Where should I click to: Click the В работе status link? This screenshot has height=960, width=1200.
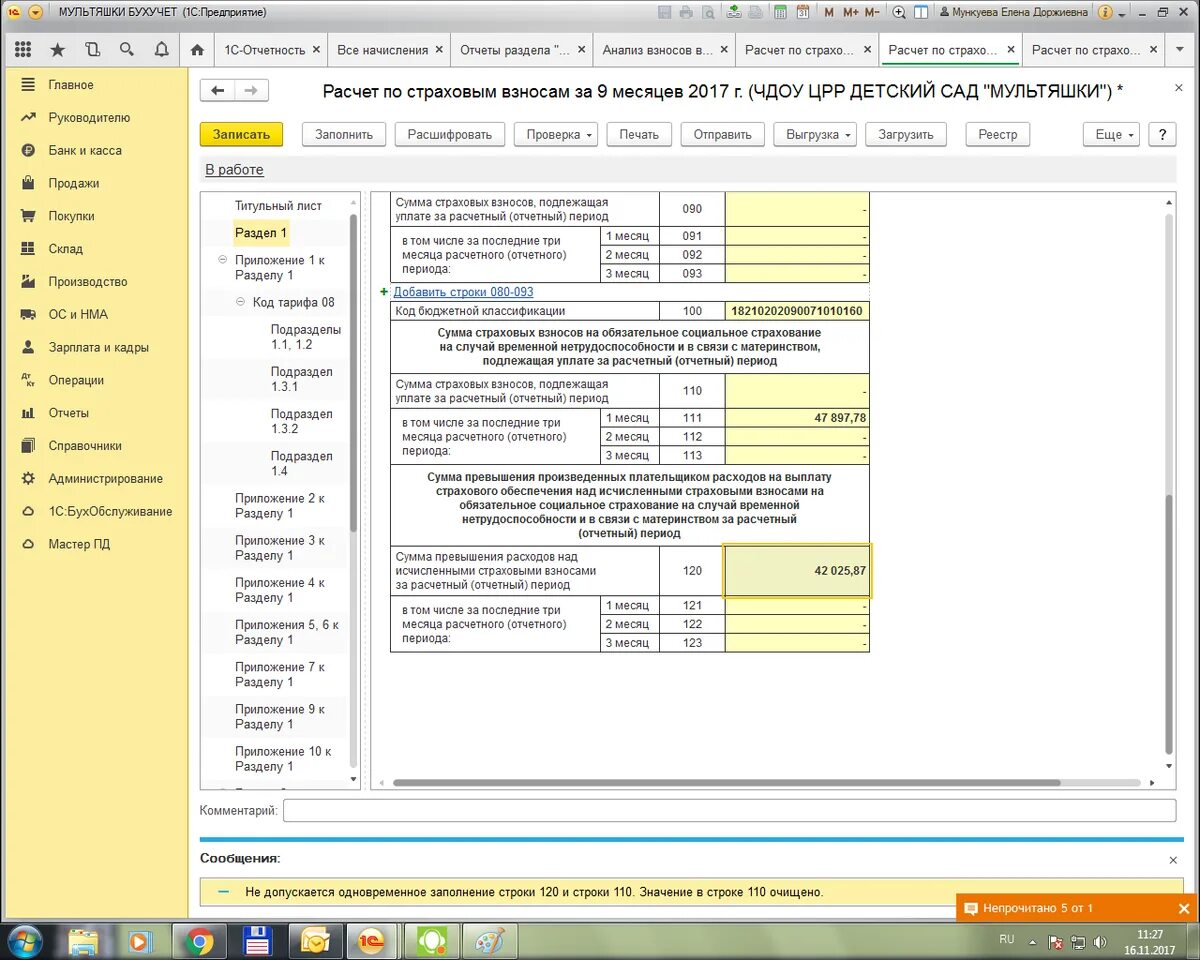pos(234,170)
